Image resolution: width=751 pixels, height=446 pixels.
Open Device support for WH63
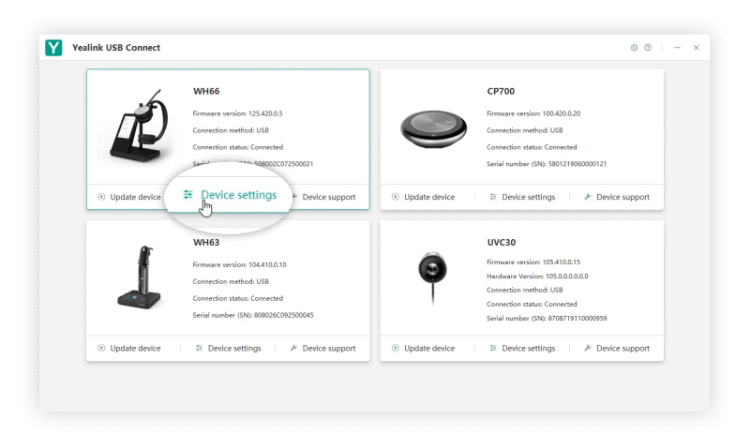pos(323,348)
